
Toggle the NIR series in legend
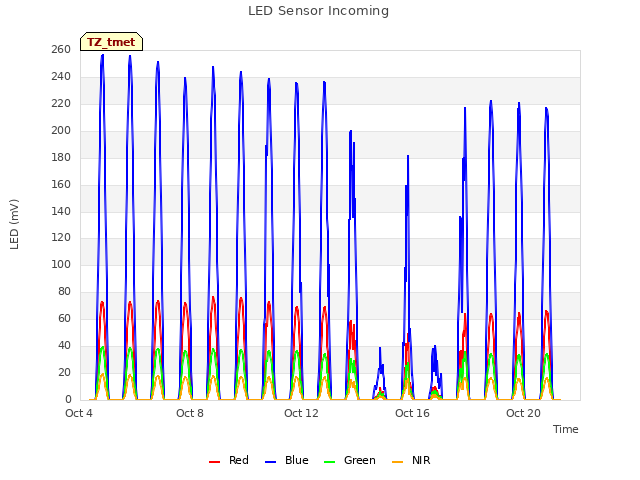(x=411, y=460)
